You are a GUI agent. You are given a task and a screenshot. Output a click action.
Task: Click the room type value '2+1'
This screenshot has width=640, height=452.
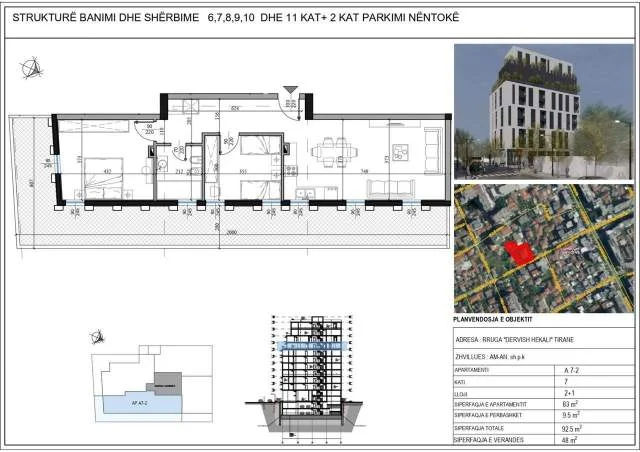click(569, 393)
